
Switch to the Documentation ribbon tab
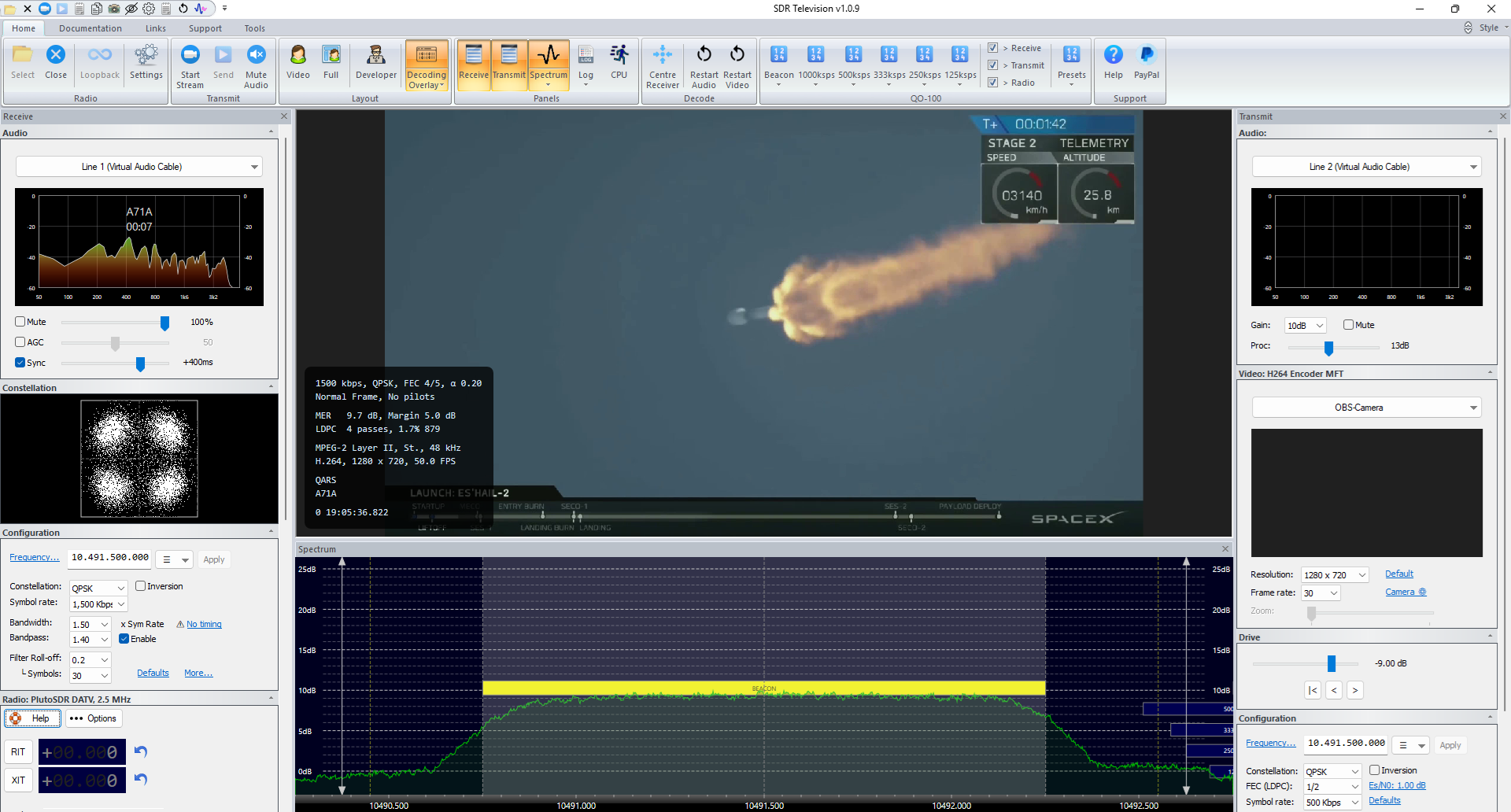[90, 28]
